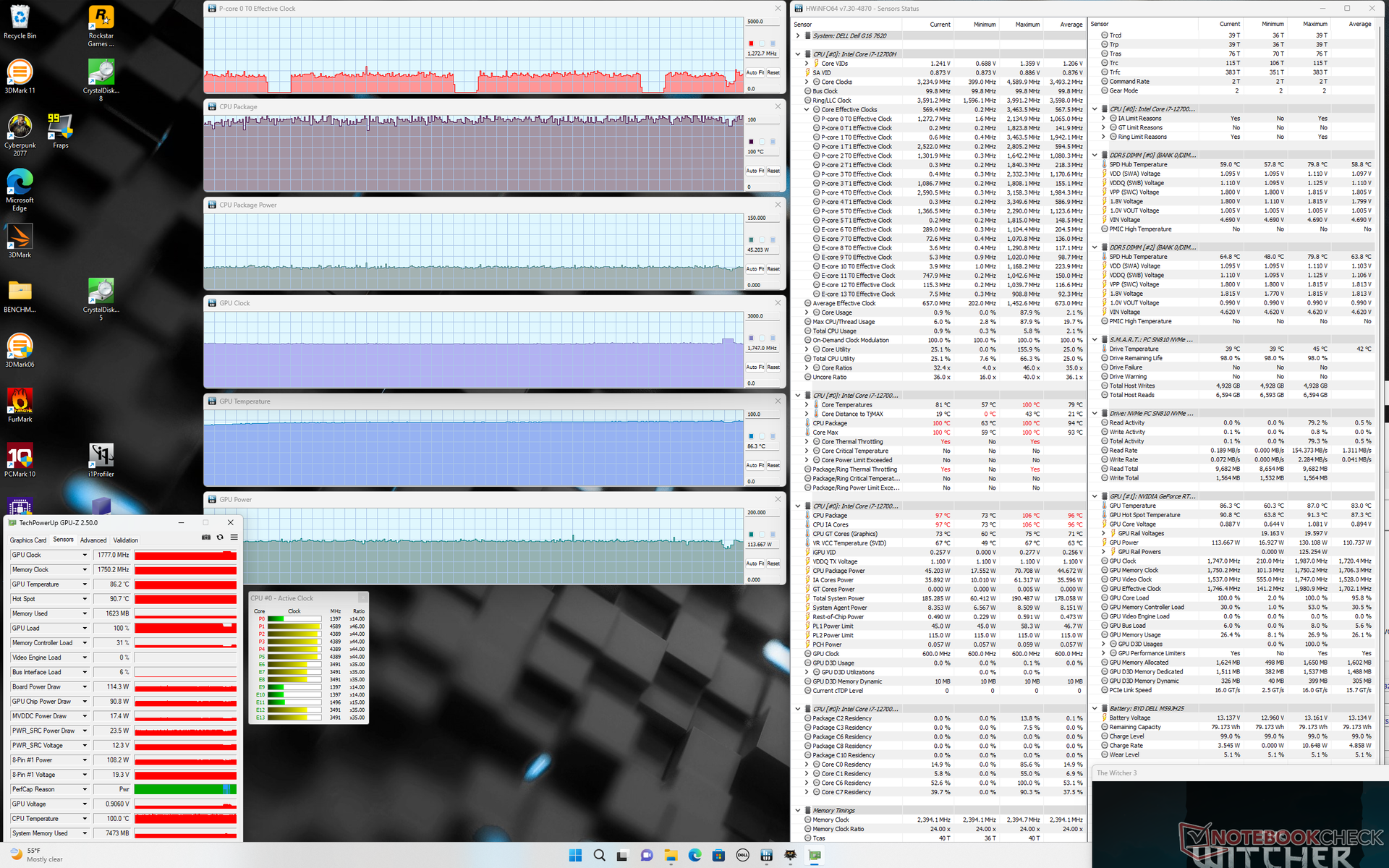Screen dimensions: 1389x868
Task: Open Validation tab in GPU-Z
Action: coord(125,540)
